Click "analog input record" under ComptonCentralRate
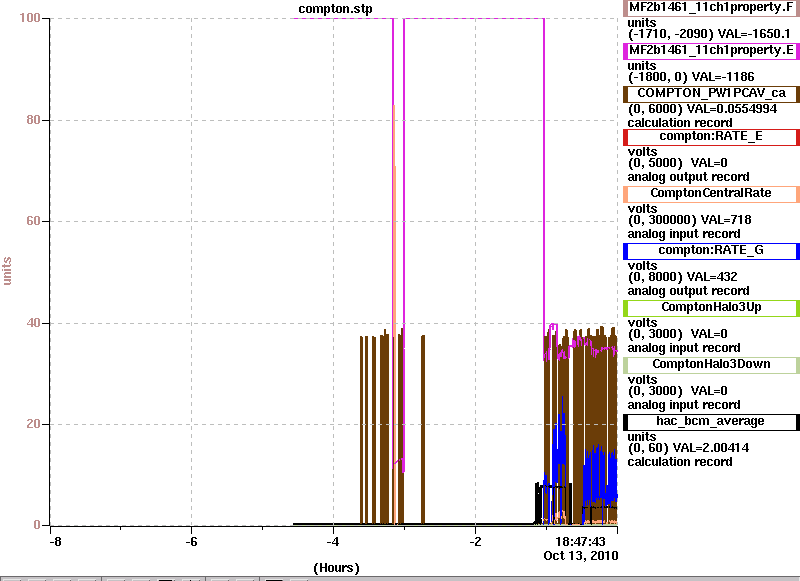800x581 pixels. [x=684, y=234]
